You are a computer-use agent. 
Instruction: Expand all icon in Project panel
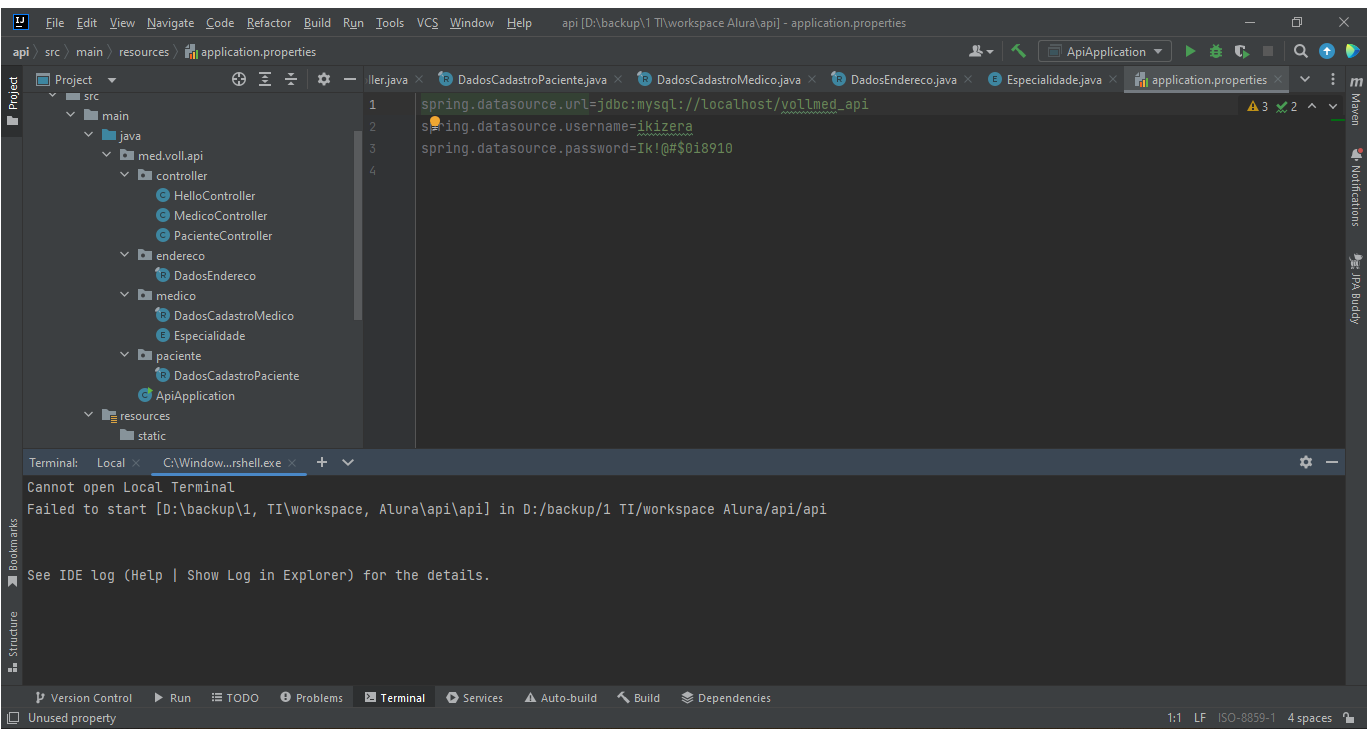265,79
